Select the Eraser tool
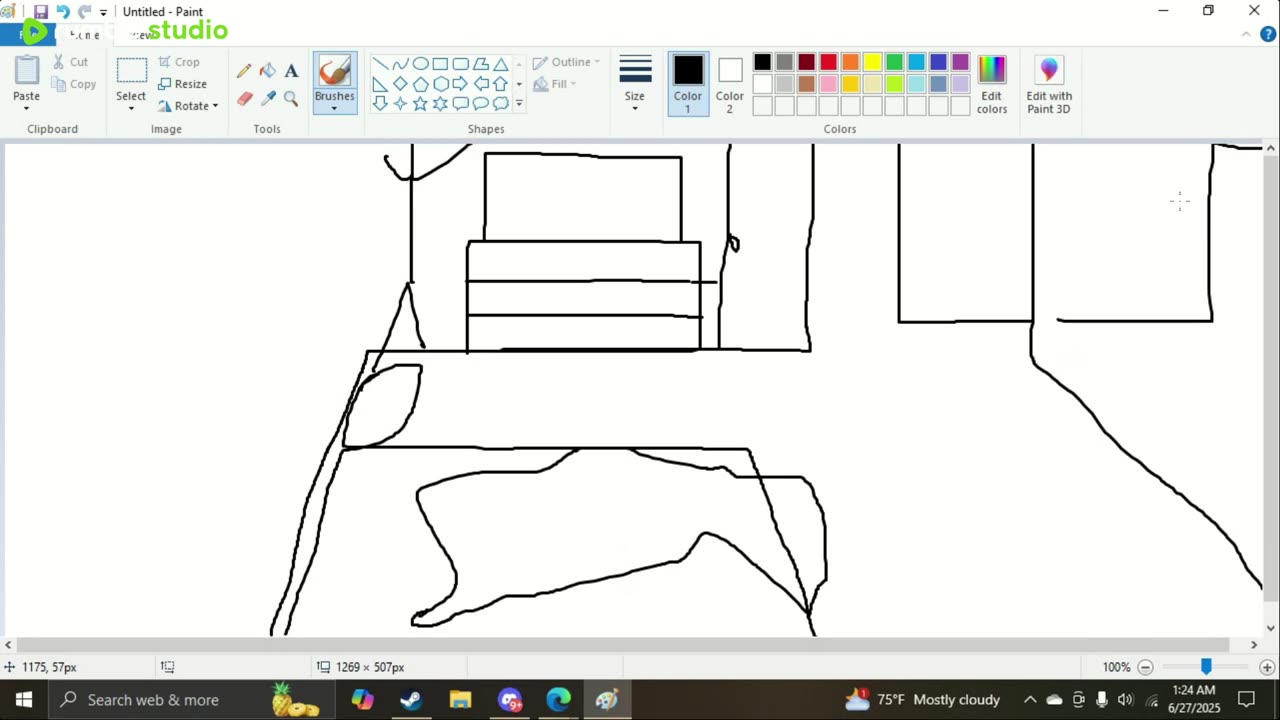The height and width of the screenshot is (720, 1280). pyautogui.click(x=244, y=98)
